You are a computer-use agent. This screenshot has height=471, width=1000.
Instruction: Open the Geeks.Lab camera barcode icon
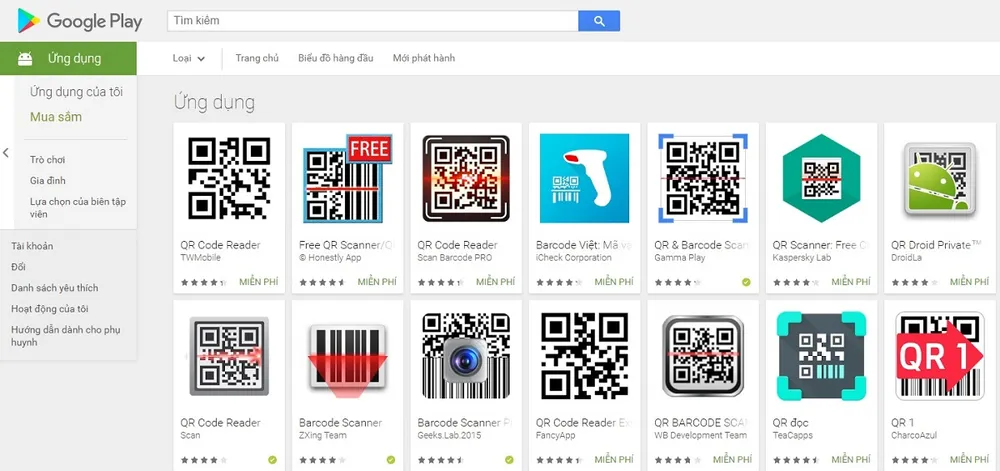pos(466,356)
